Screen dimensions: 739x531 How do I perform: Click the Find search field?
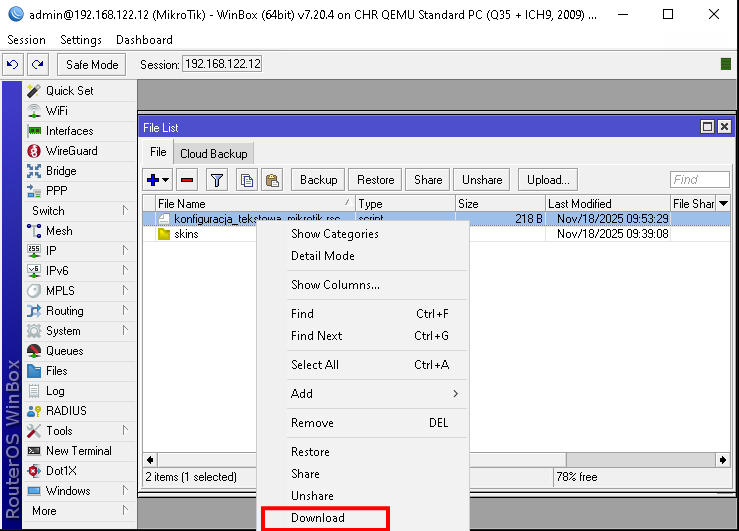[x=699, y=180]
